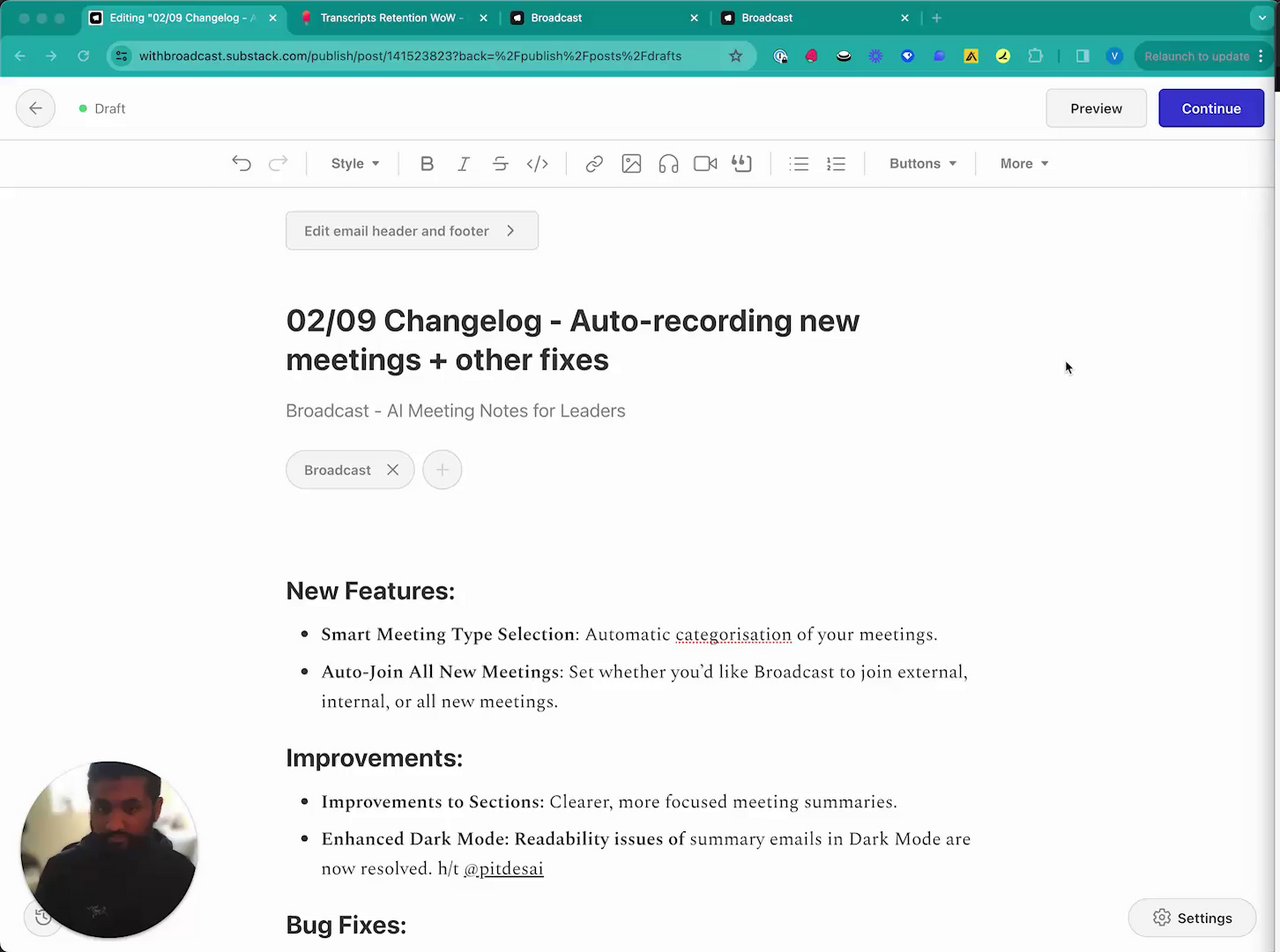The width and height of the screenshot is (1280, 952).
Task: Open version history clock icon
Action: (x=43, y=916)
